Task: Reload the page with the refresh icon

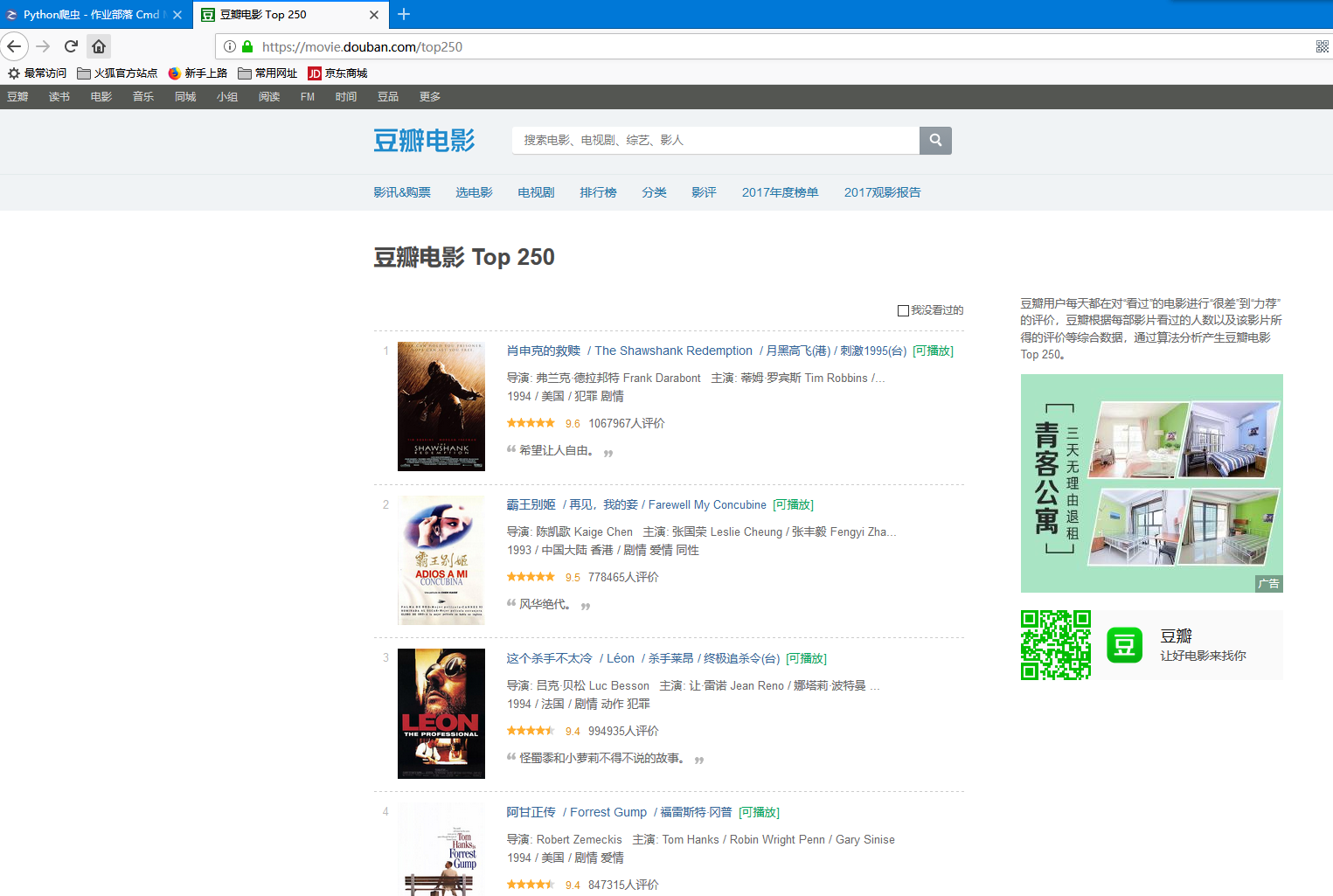Action: tap(71, 46)
